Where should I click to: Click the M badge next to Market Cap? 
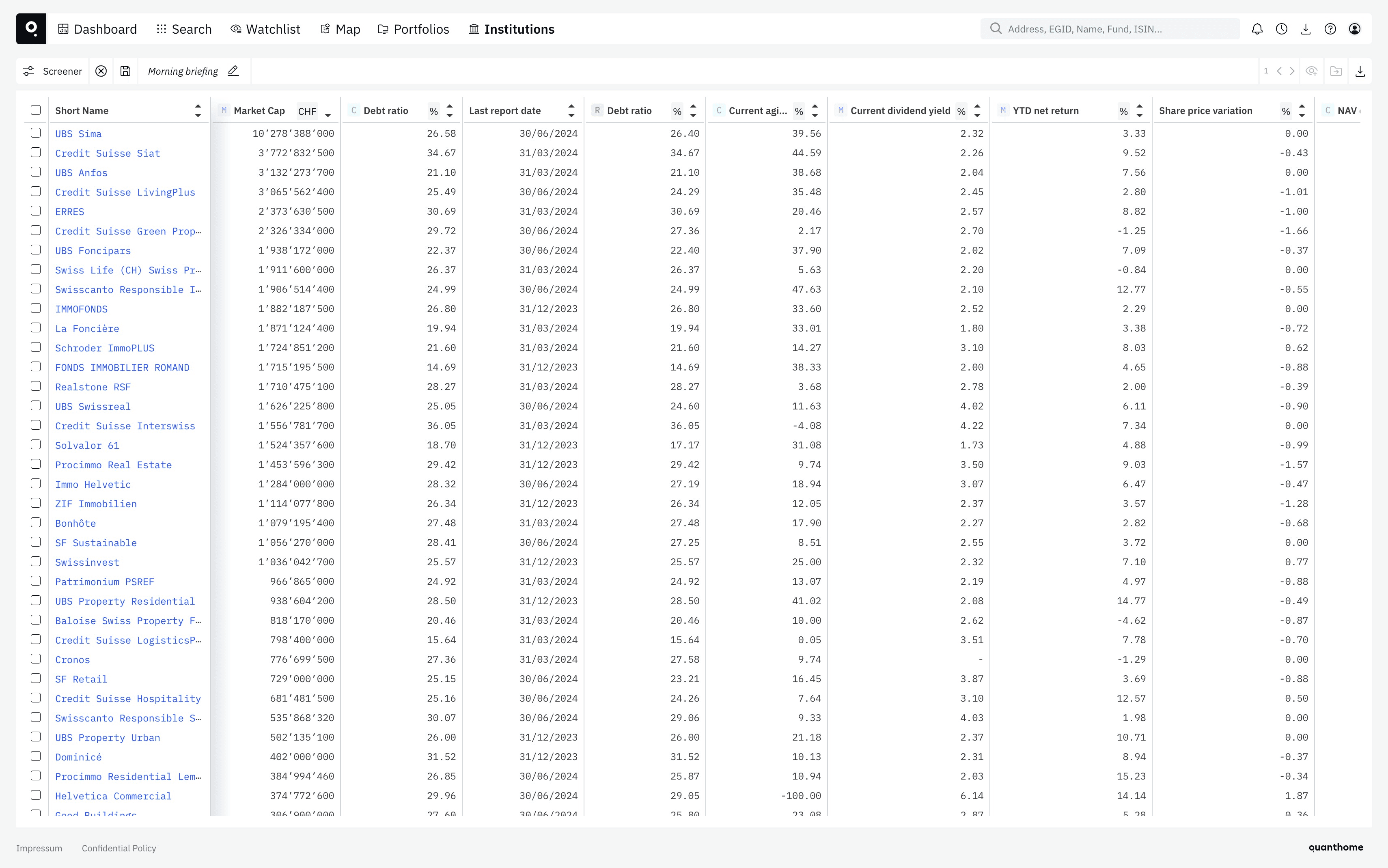(224, 110)
